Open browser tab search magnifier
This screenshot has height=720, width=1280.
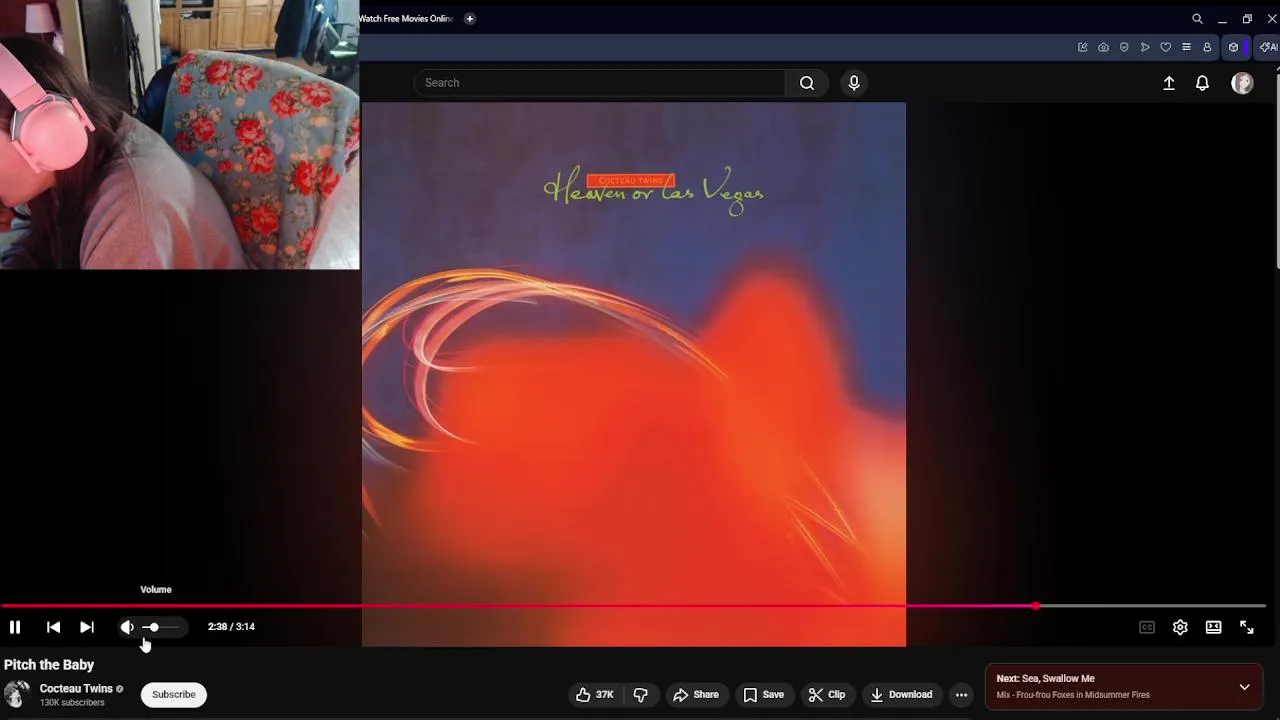pyautogui.click(x=1197, y=19)
